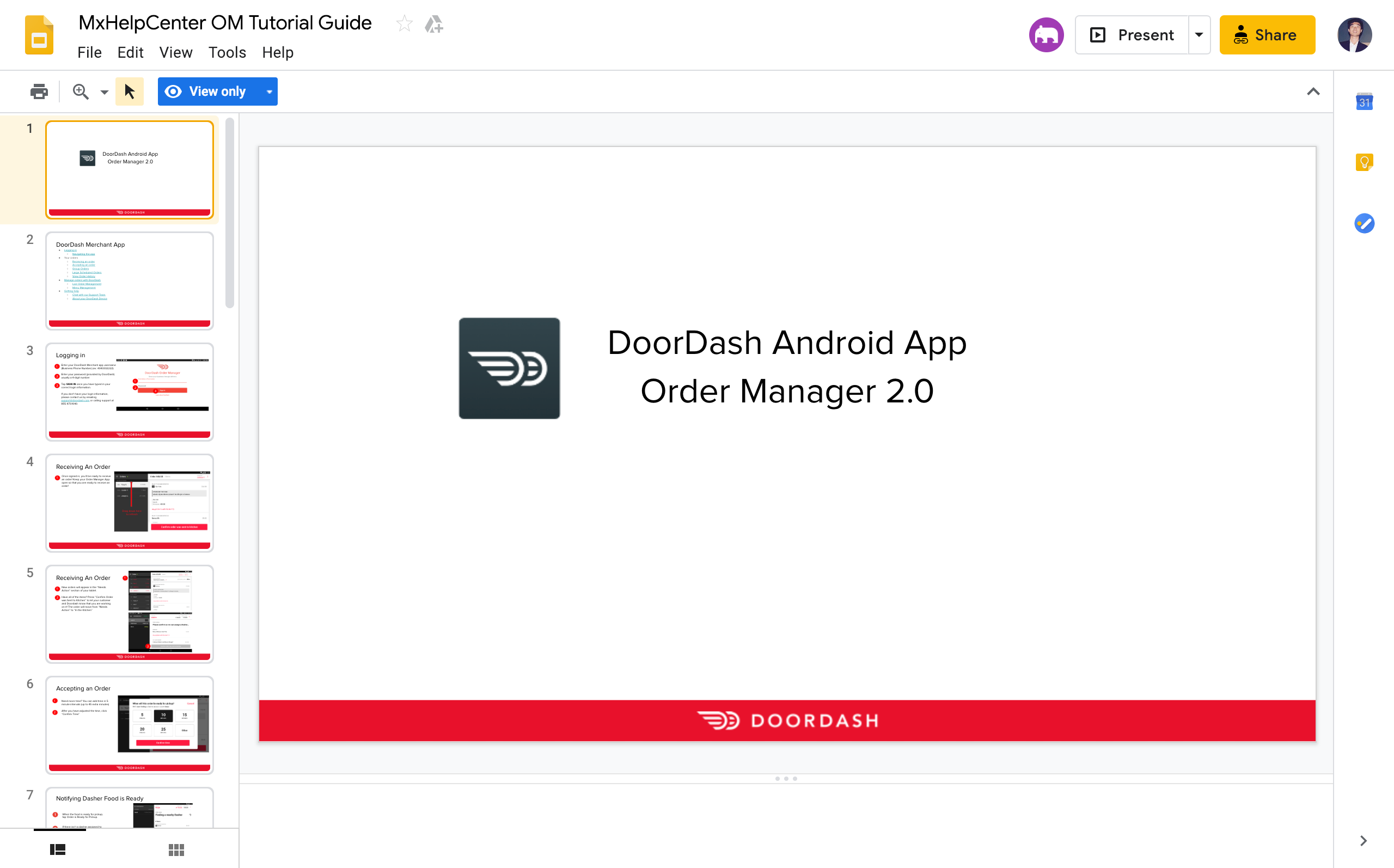1394x868 pixels.
Task: Star the MxHelpCenter OM Tutorial Guide
Action: (x=405, y=23)
